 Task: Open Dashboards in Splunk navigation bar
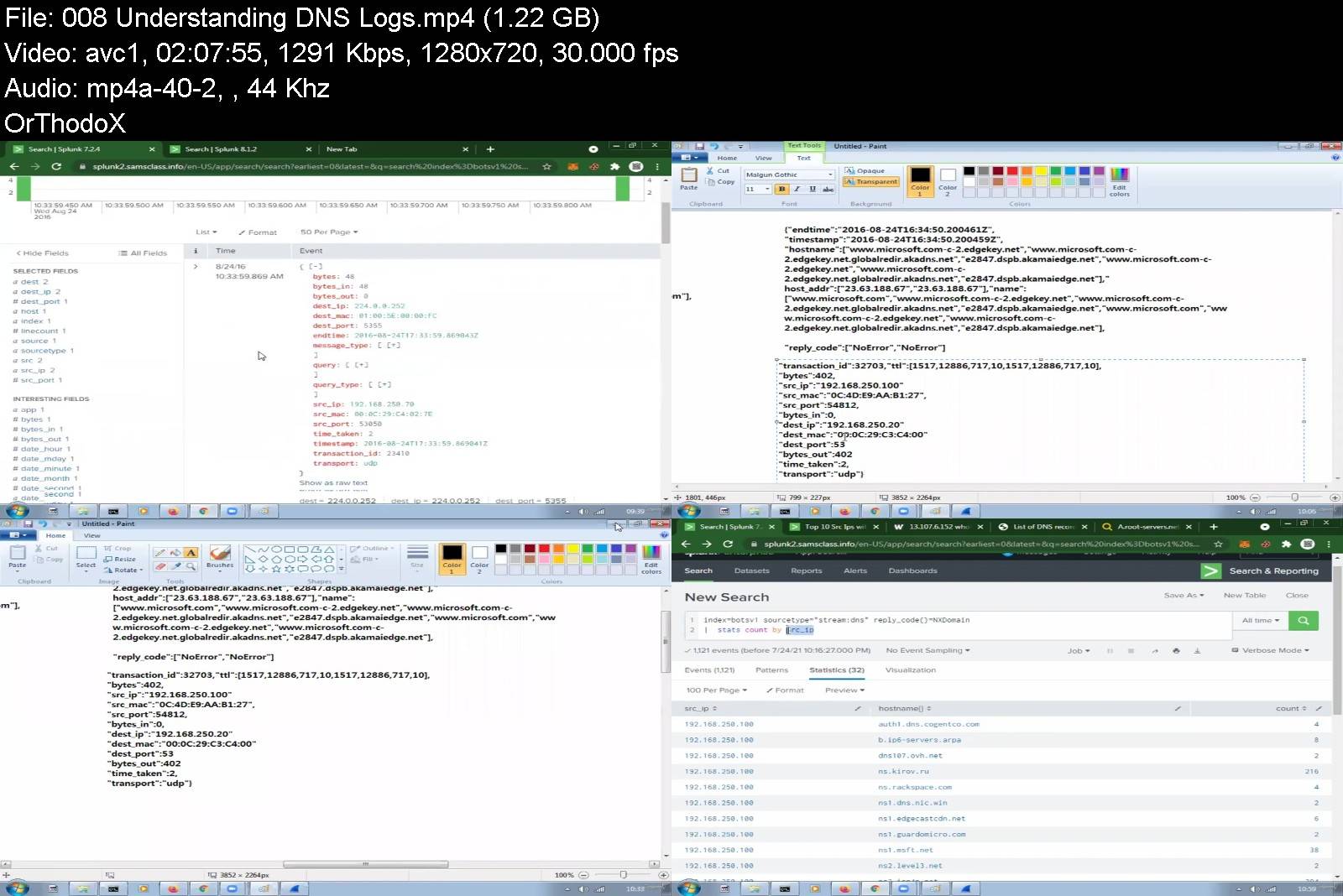[912, 570]
